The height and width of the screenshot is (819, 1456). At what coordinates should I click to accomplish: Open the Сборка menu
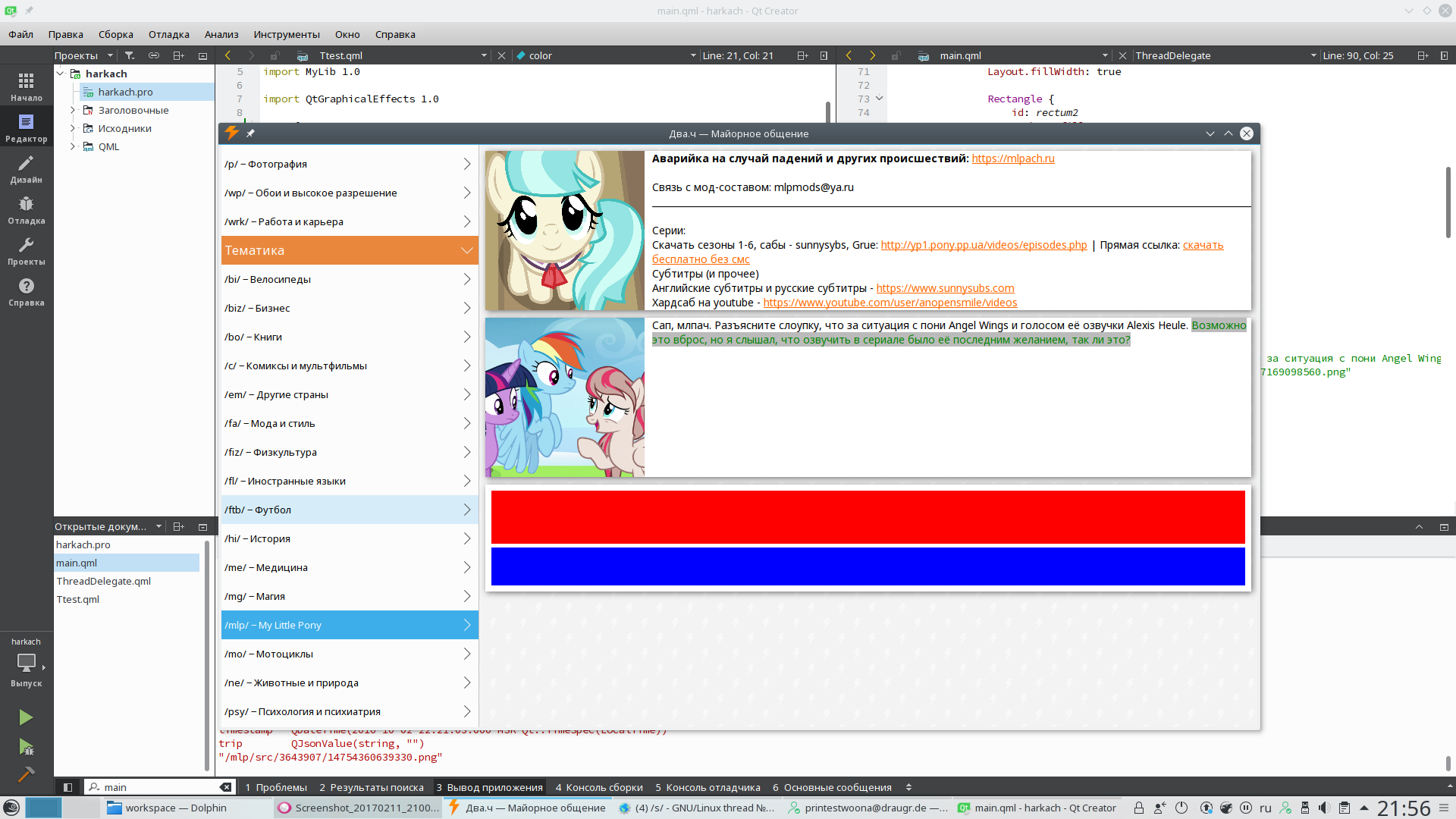[x=116, y=34]
